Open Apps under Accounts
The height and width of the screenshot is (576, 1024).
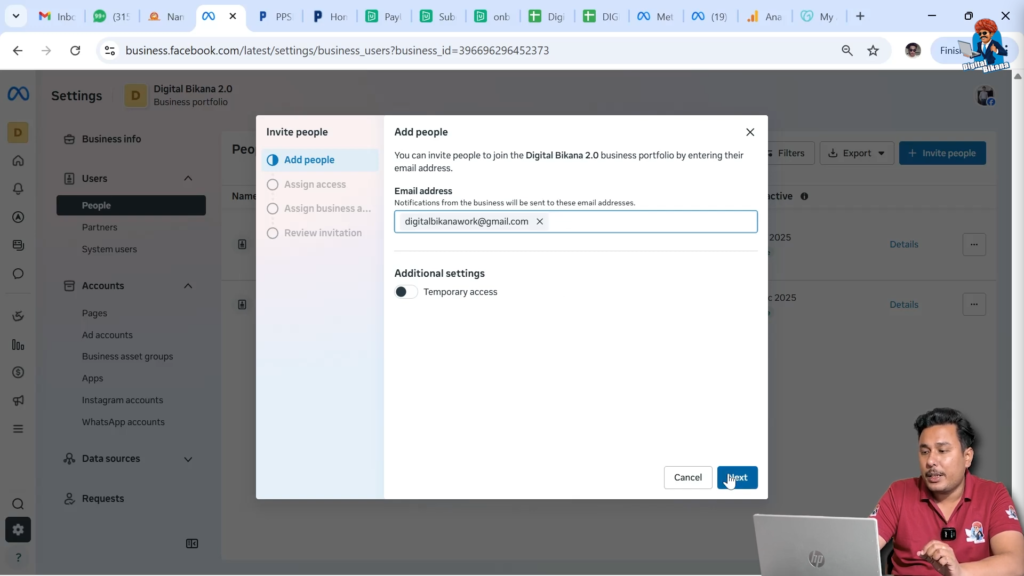tap(92, 378)
